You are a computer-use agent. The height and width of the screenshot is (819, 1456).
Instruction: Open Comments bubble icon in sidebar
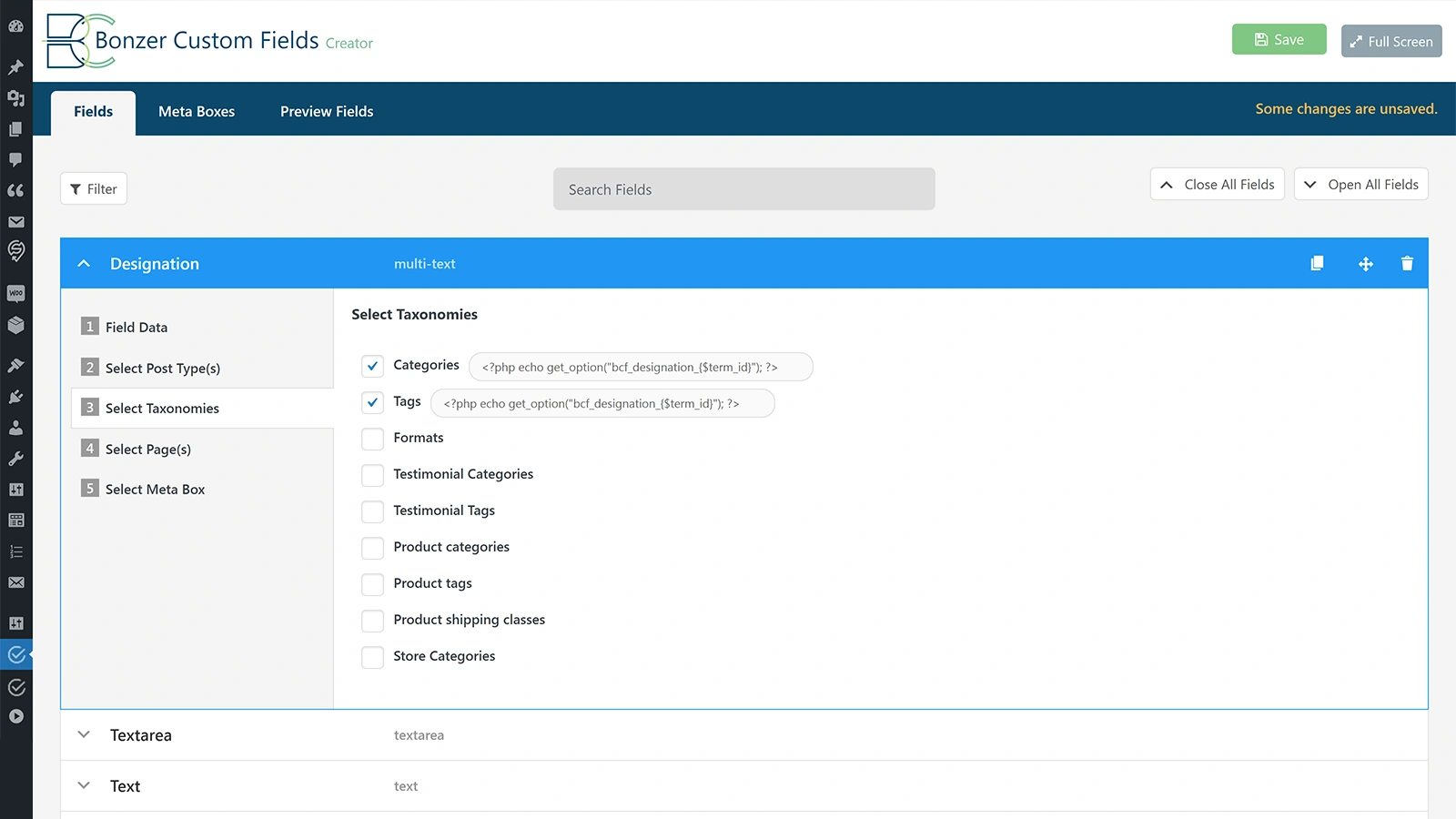pos(15,160)
